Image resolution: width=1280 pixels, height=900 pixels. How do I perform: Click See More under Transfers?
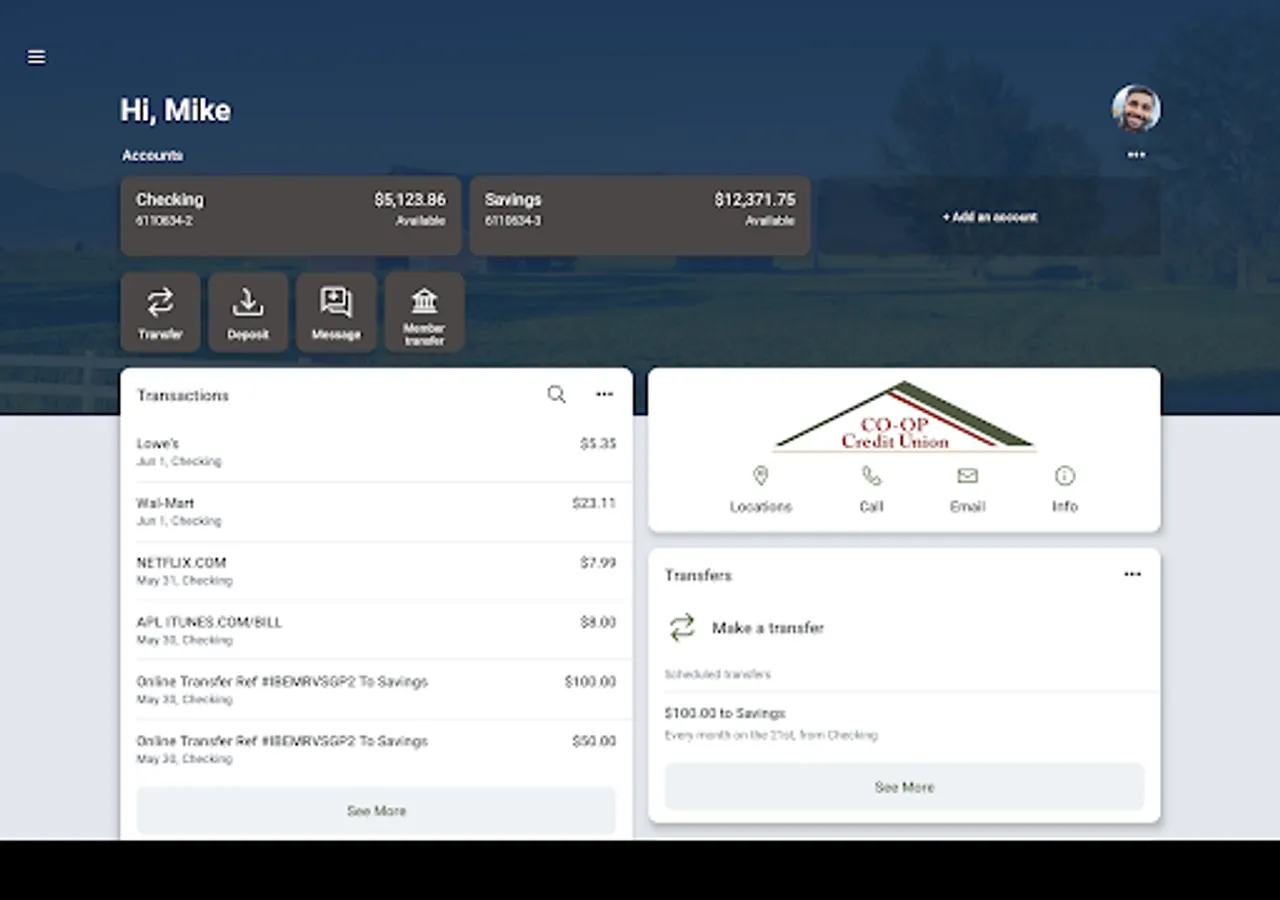point(904,787)
